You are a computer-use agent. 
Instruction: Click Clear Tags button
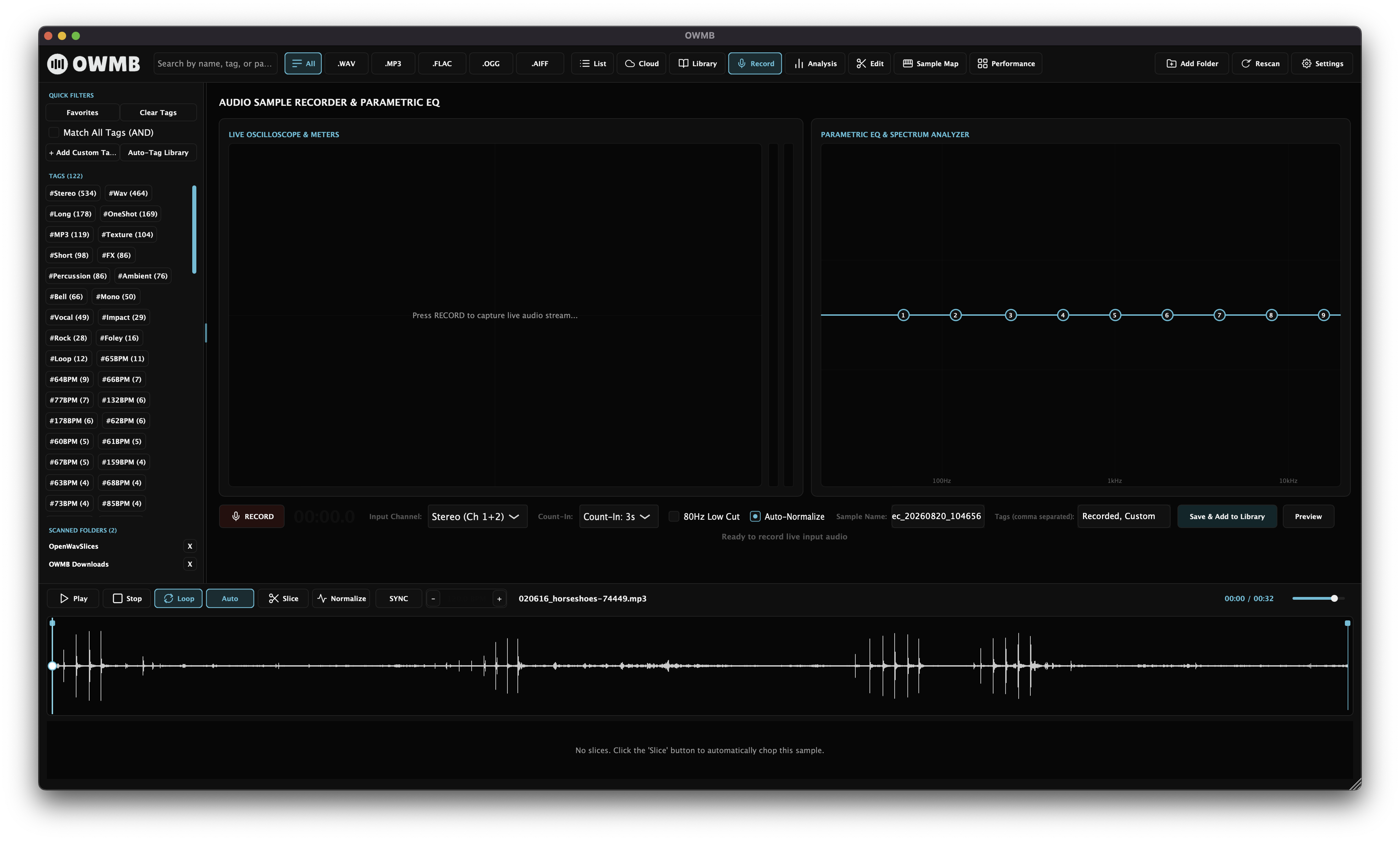(158, 113)
